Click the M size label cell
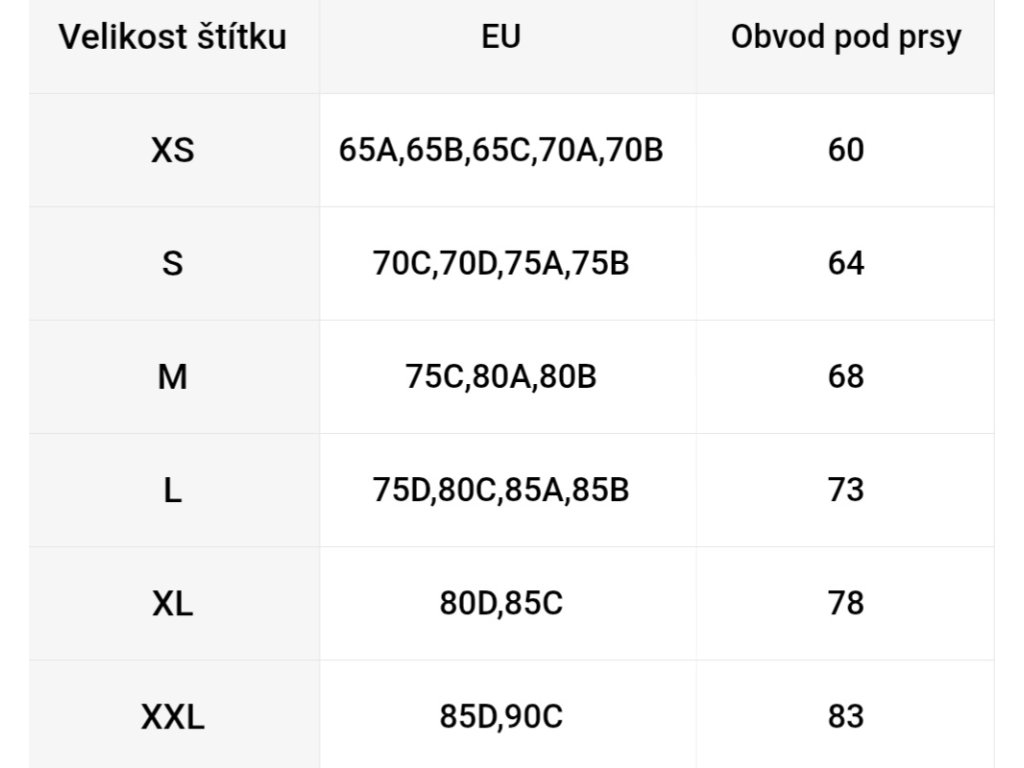Viewport: 1024px width, 768px height. pos(173,378)
